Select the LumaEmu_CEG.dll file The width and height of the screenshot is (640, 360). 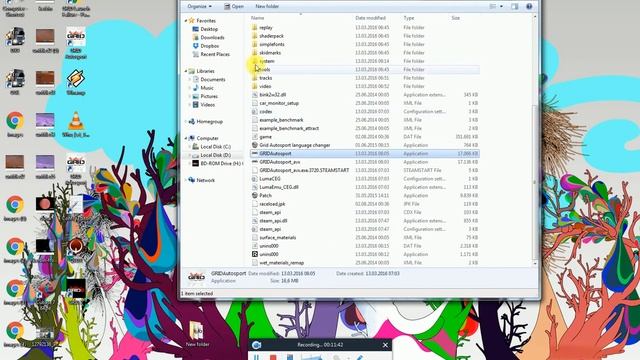click(x=364, y=187)
